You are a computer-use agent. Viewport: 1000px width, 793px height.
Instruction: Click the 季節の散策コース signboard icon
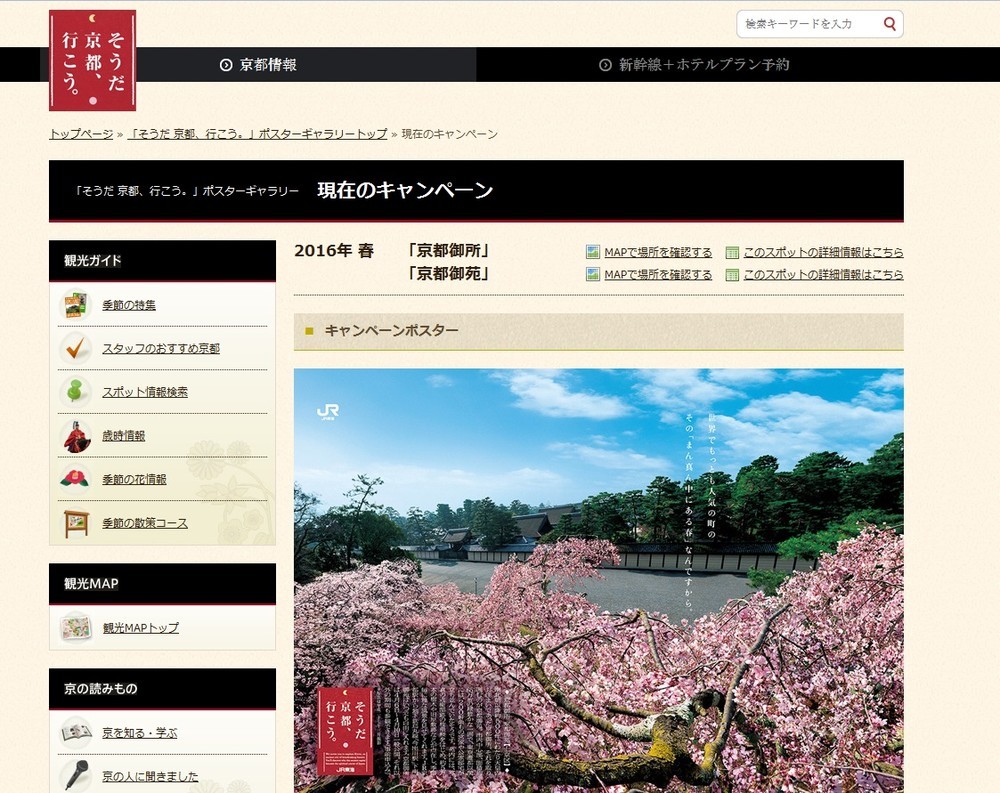coord(76,523)
